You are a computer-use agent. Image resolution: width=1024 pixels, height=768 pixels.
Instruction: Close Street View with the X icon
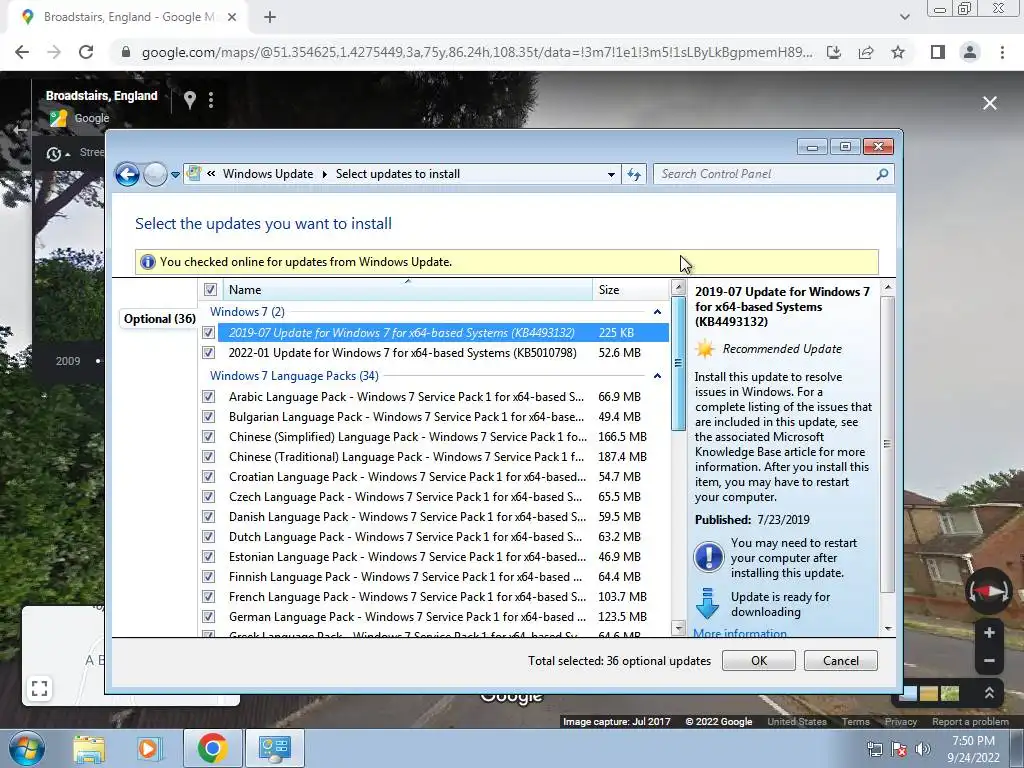pos(989,103)
